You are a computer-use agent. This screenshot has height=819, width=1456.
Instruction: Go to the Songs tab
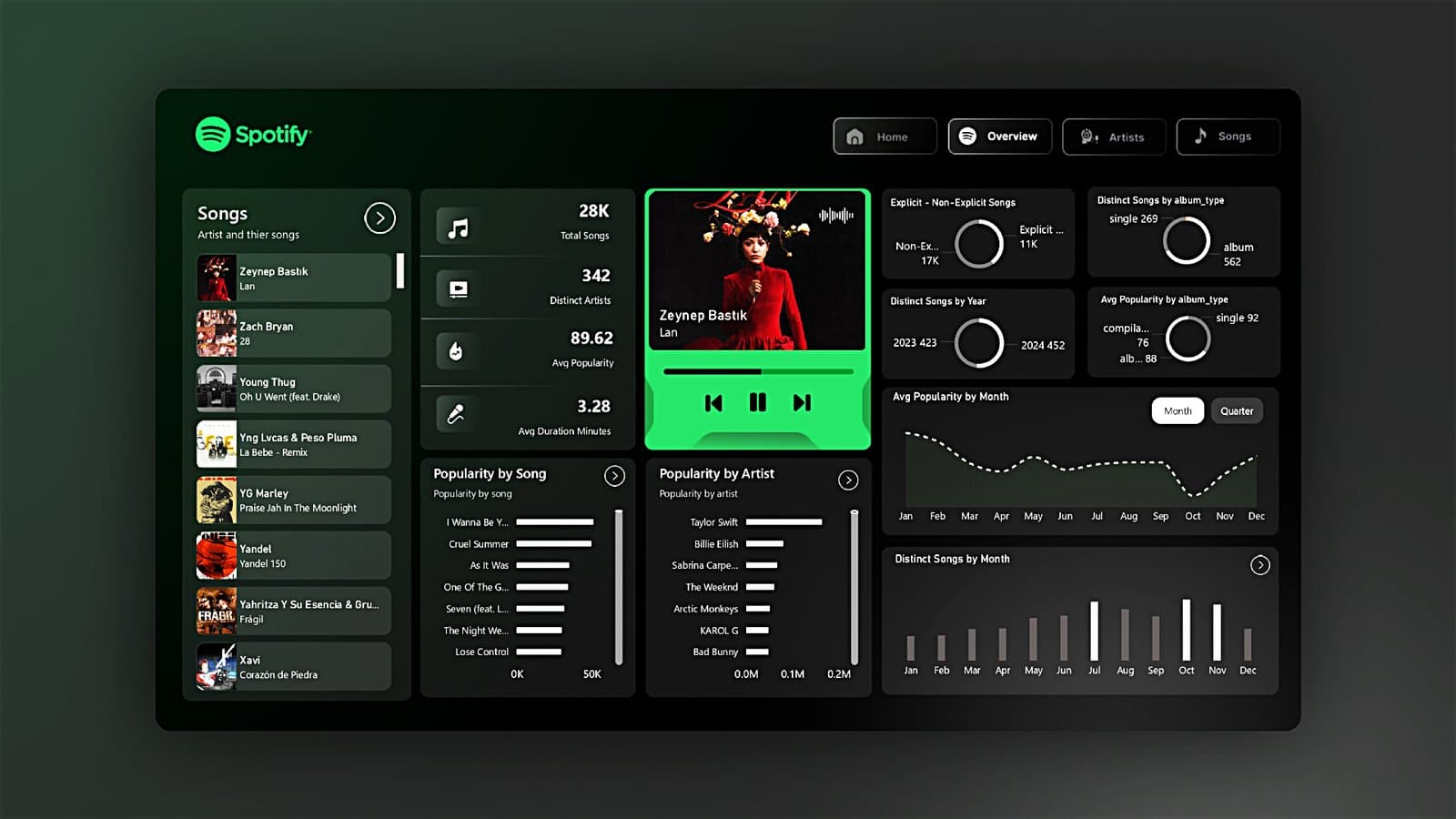point(1228,136)
